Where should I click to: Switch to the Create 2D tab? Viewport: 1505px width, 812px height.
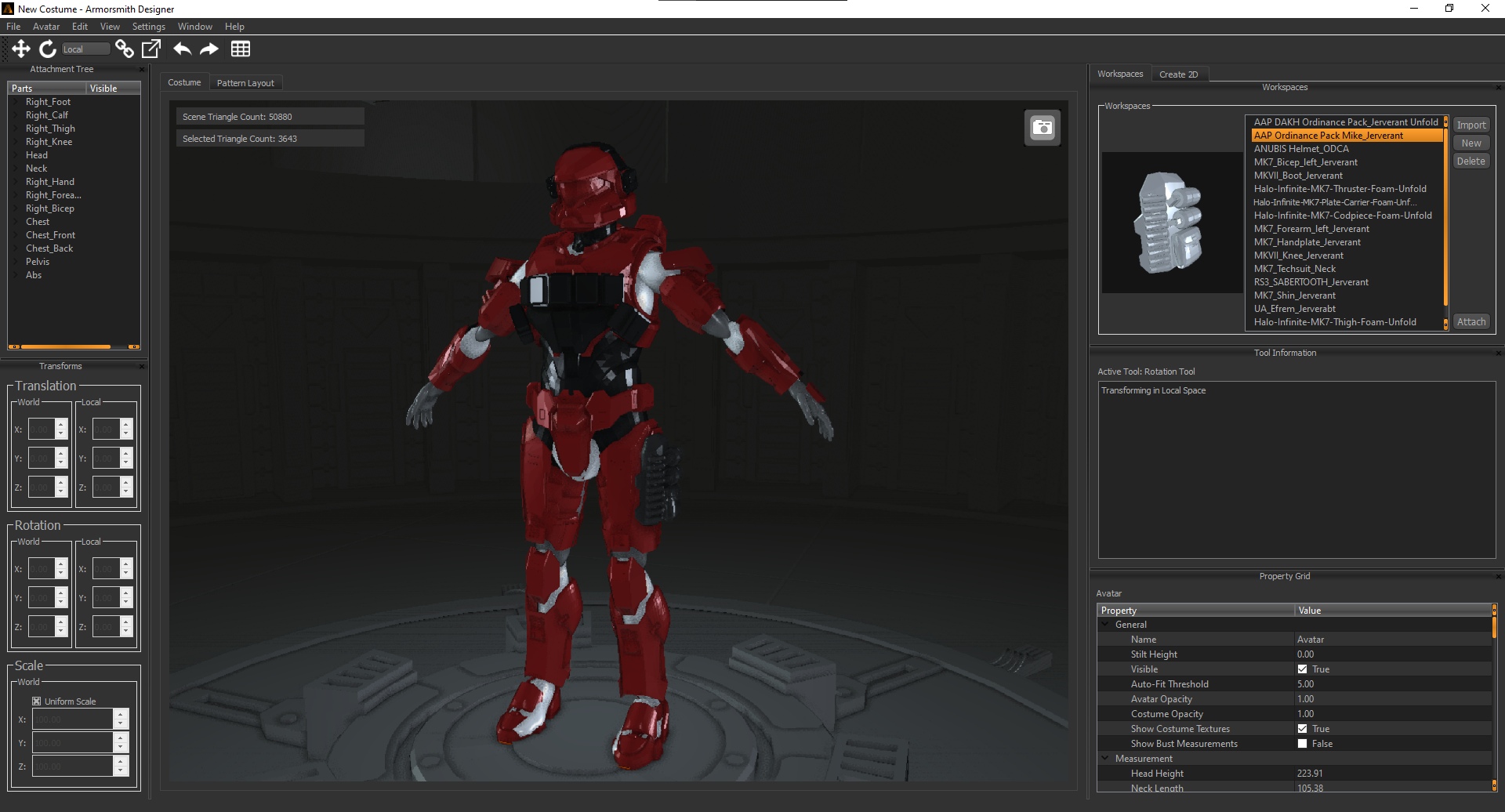point(1178,74)
